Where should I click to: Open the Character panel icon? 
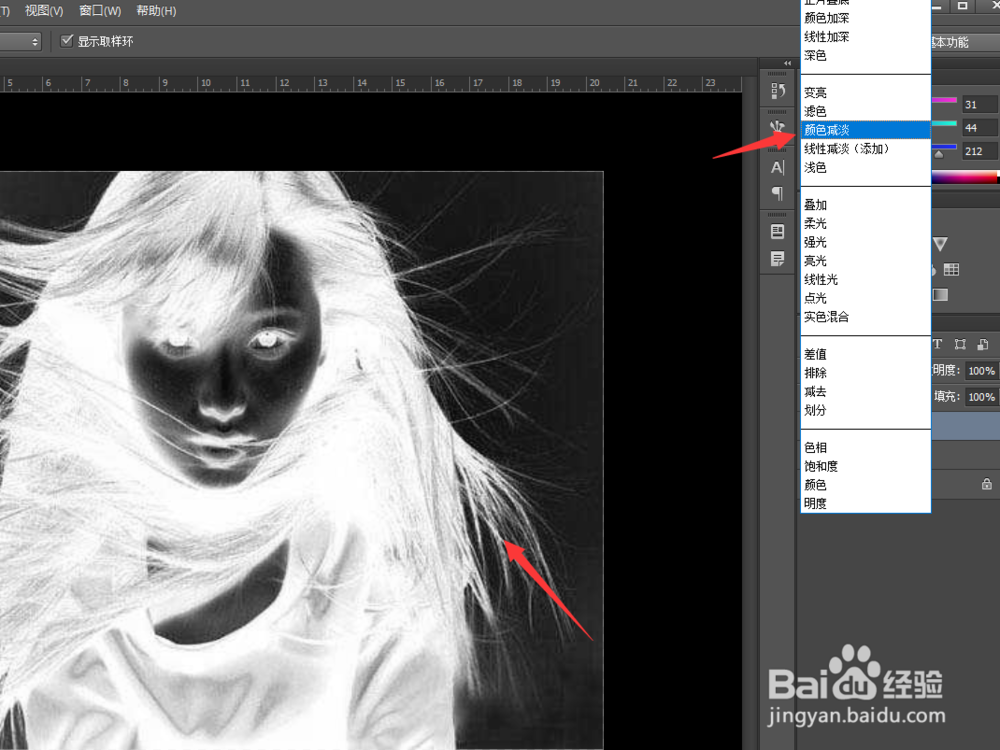point(777,167)
